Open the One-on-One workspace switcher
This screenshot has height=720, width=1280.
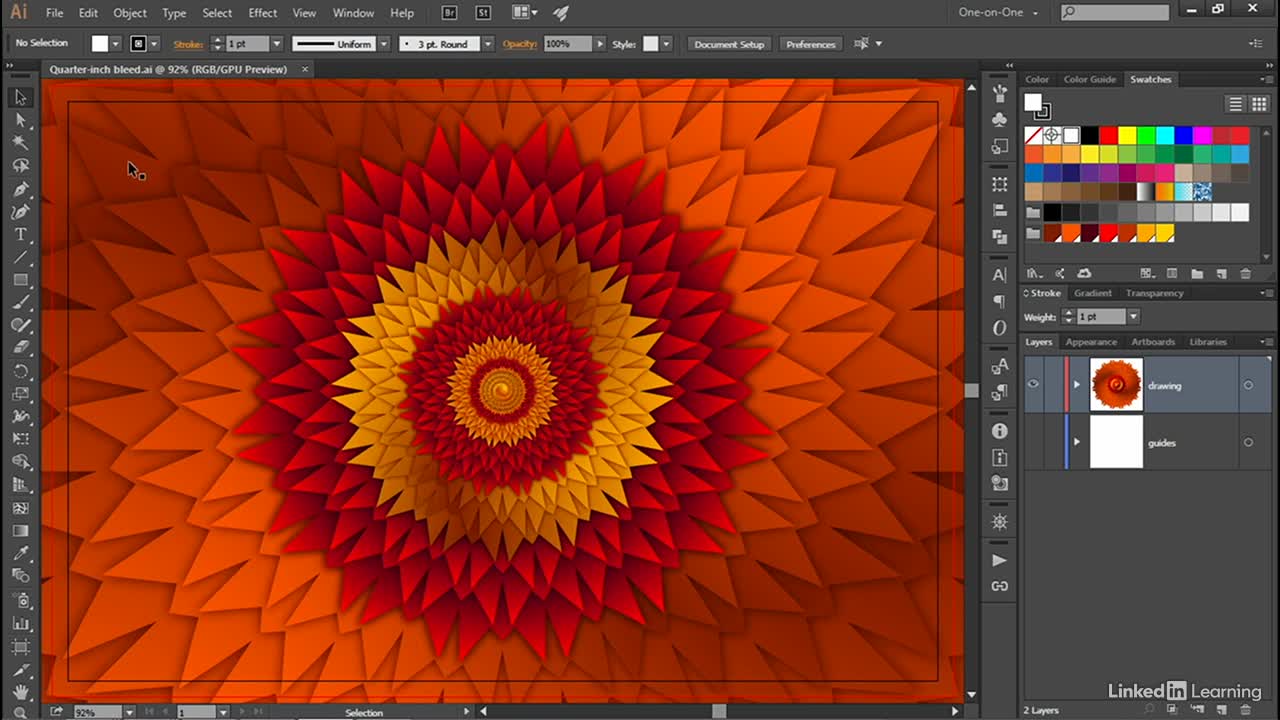[x=999, y=13]
